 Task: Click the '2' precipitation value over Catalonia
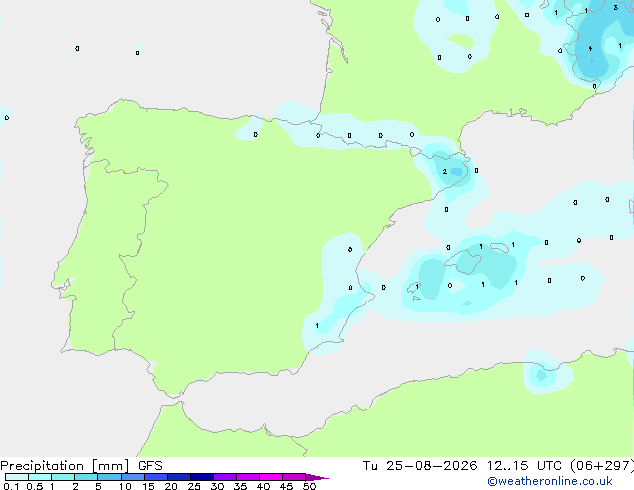pyautogui.click(x=445, y=171)
